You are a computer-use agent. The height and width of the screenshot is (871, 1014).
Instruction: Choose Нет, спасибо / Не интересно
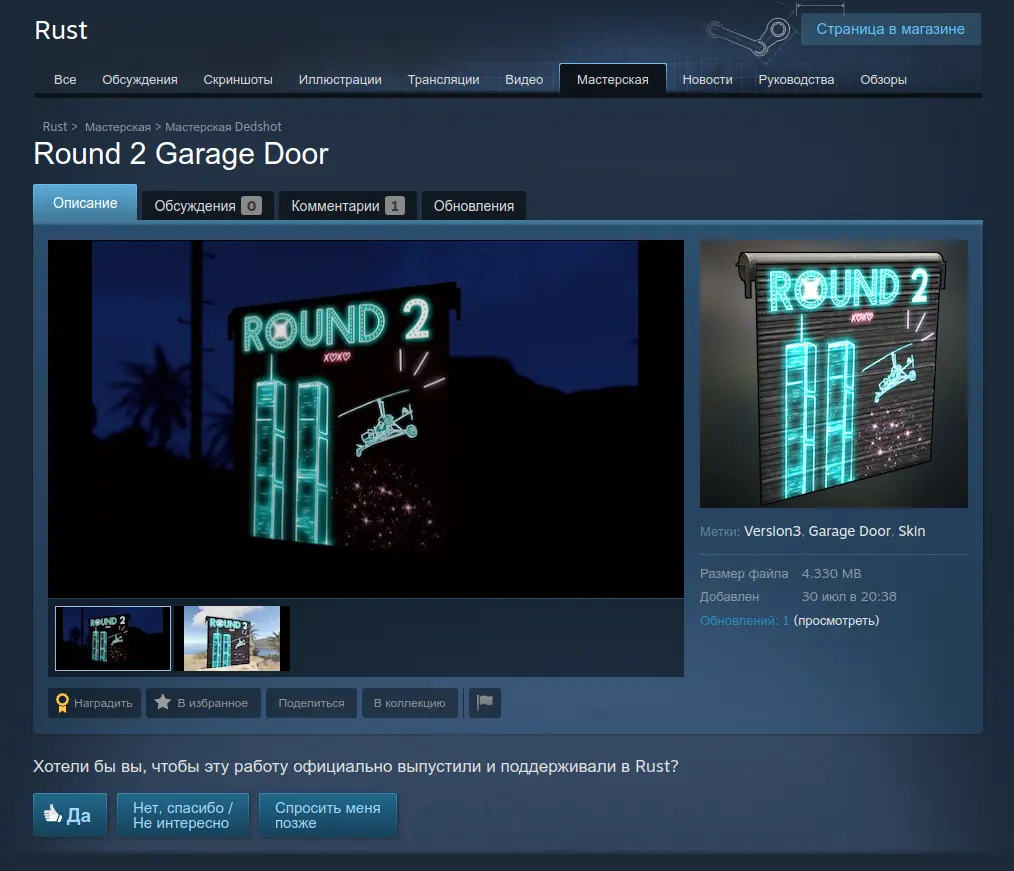(x=182, y=815)
